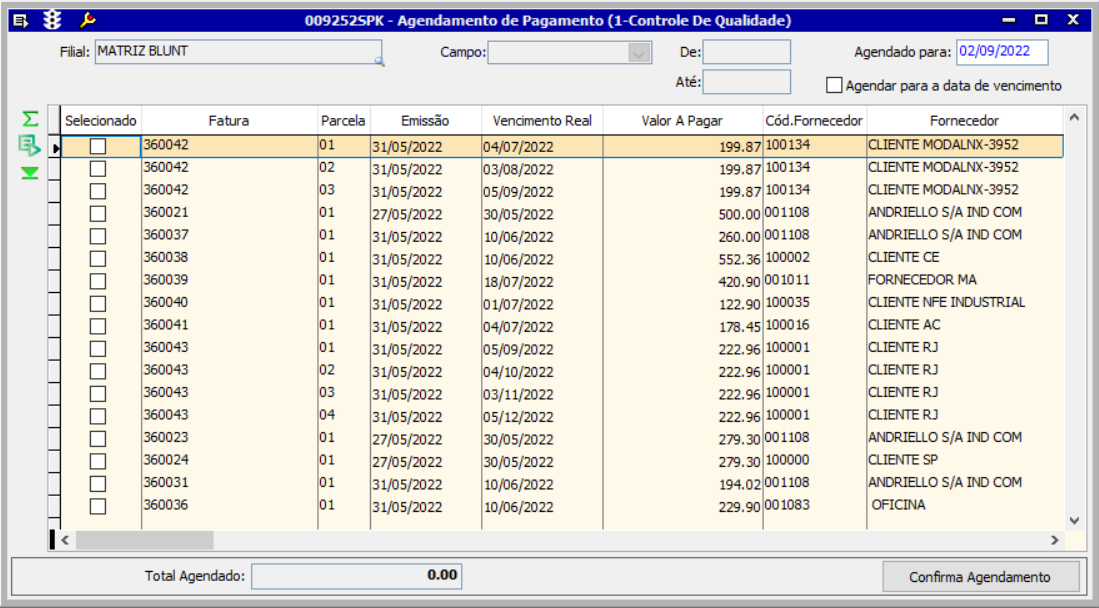Select the CLIENTE CE supplier cell
1099x608 pixels.
pyautogui.click(x=965, y=258)
